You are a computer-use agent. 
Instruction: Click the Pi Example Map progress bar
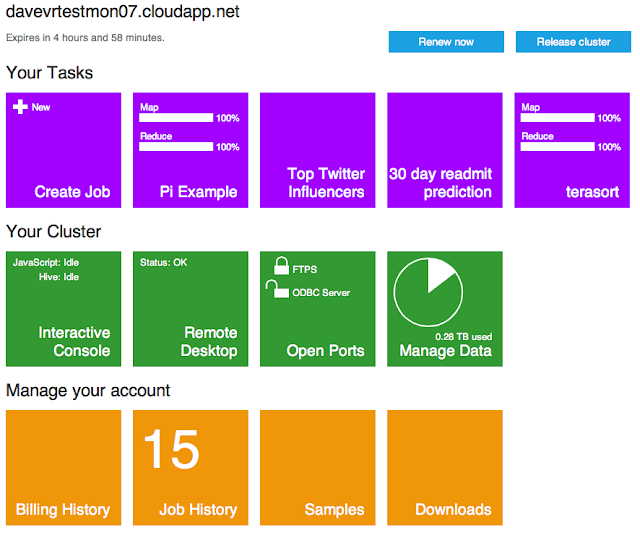(x=176, y=118)
